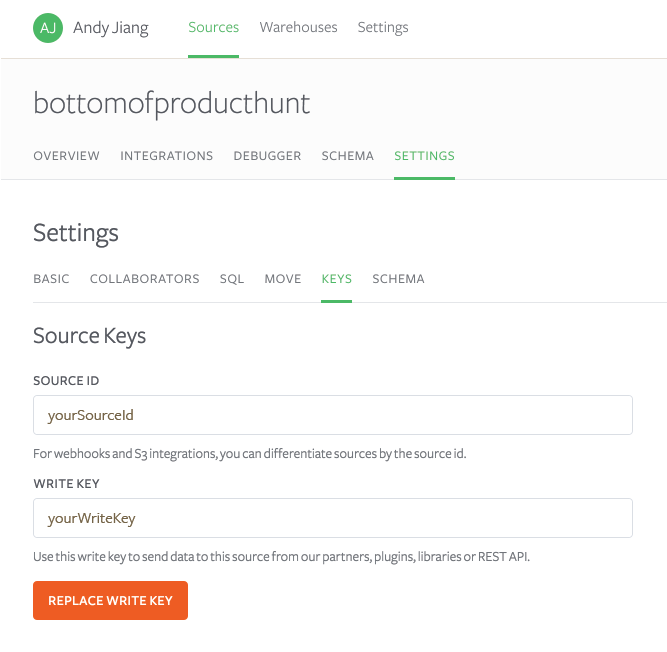Select the green SETTINGS source tab
This screenshot has height=652, width=667.
[424, 156]
